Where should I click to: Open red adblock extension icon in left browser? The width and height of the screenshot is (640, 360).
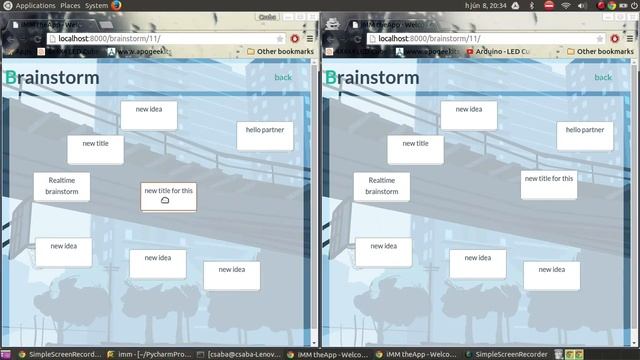point(295,39)
